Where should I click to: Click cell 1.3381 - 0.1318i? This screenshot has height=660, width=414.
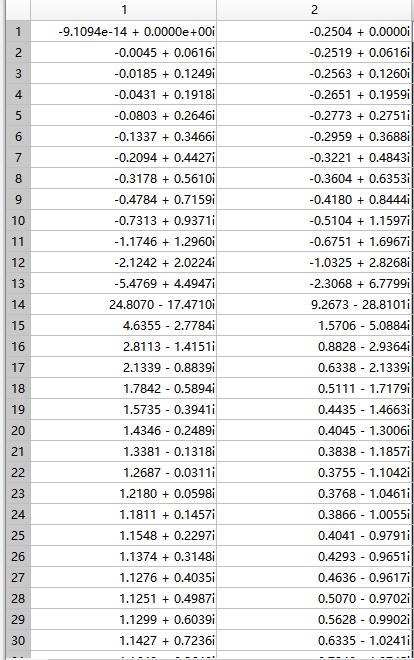click(124, 451)
